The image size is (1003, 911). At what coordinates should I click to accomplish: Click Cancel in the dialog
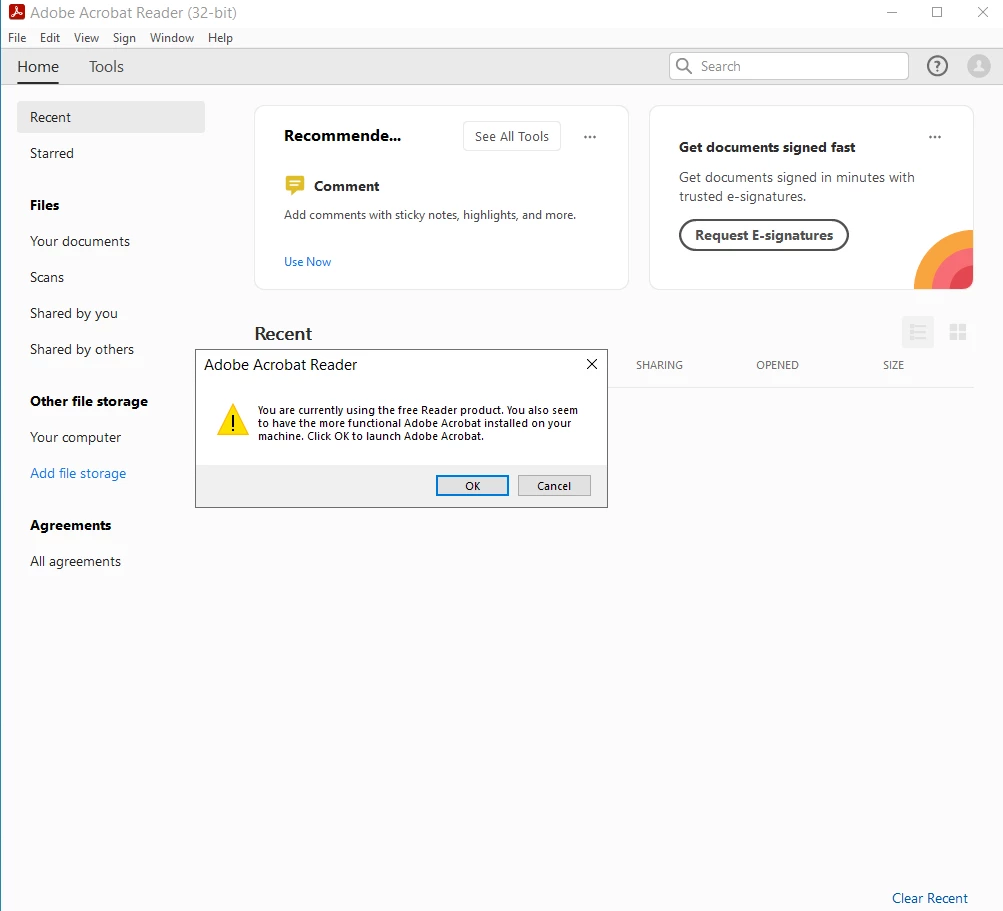554,486
